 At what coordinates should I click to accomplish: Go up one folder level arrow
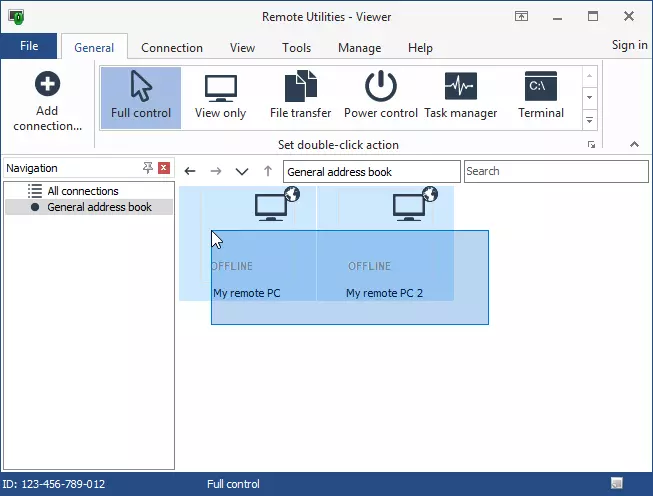click(x=267, y=172)
